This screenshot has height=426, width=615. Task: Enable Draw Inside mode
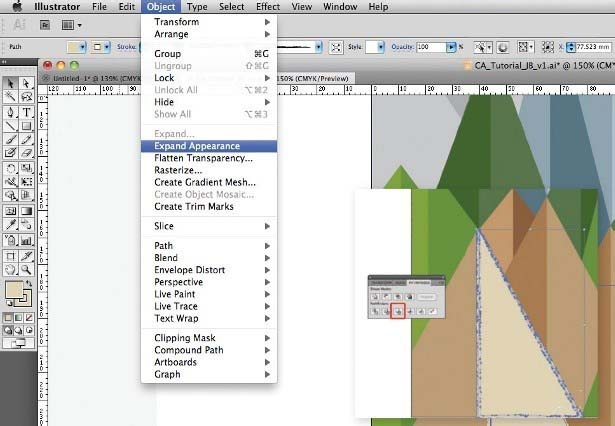[x=29, y=330]
